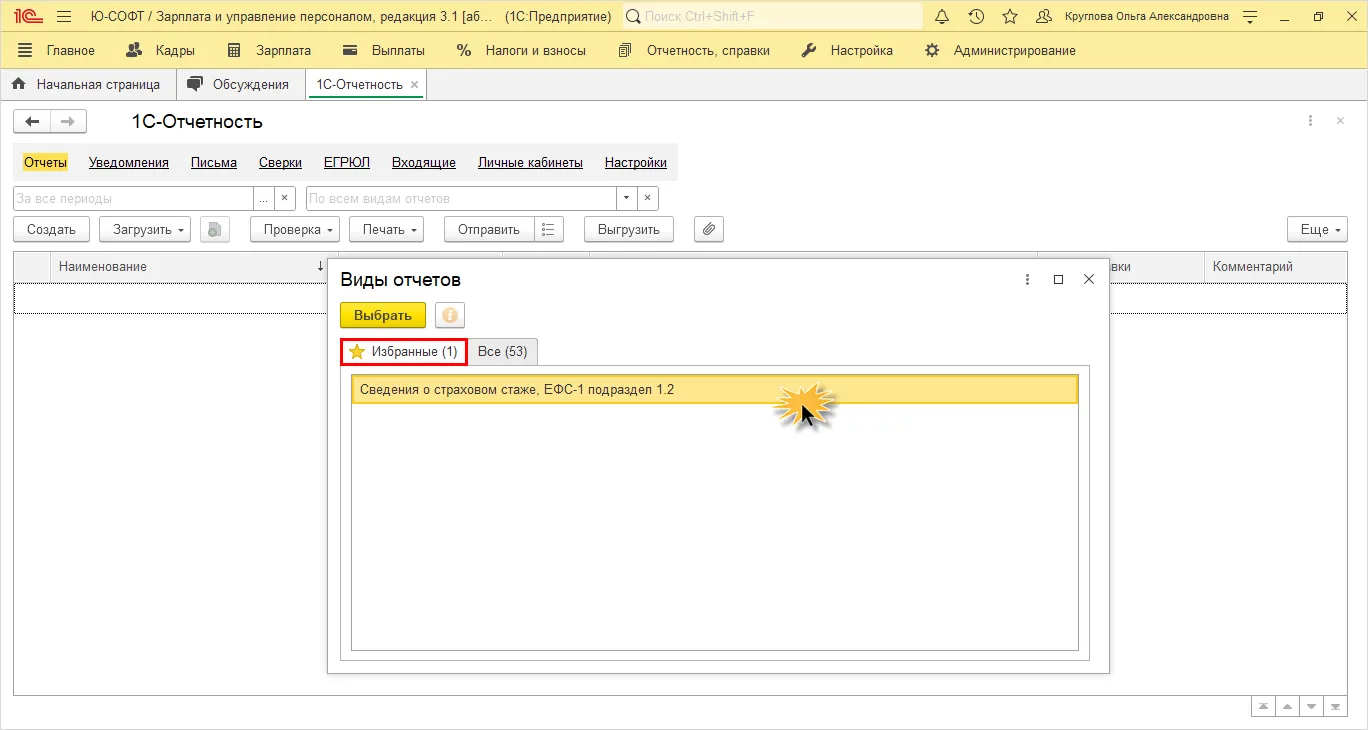This screenshot has width=1368, height=730.
Task: Open Отчетность, справки section
Action: tap(694, 50)
